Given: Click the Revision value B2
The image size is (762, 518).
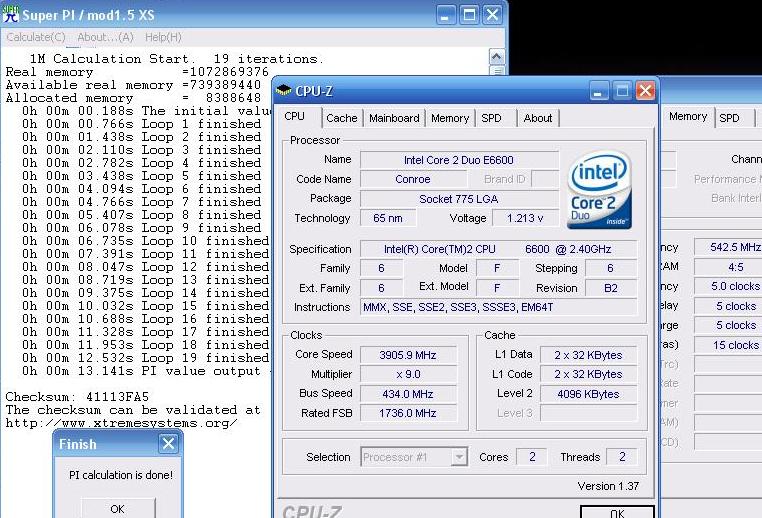Looking at the screenshot, I should pyautogui.click(x=611, y=288).
